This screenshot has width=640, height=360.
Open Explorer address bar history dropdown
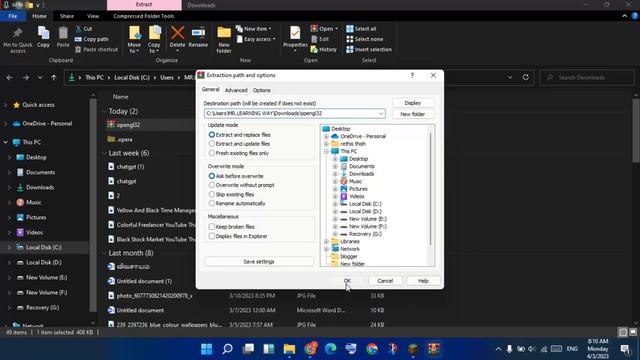click(x=510, y=77)
